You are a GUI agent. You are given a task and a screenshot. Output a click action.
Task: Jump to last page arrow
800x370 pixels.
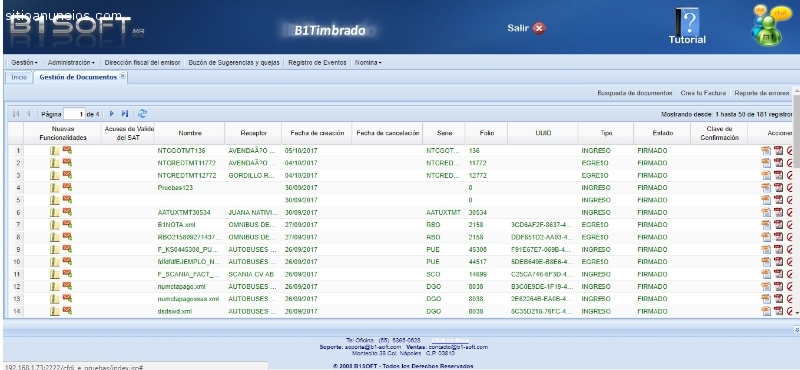click(x=124, y=114)
